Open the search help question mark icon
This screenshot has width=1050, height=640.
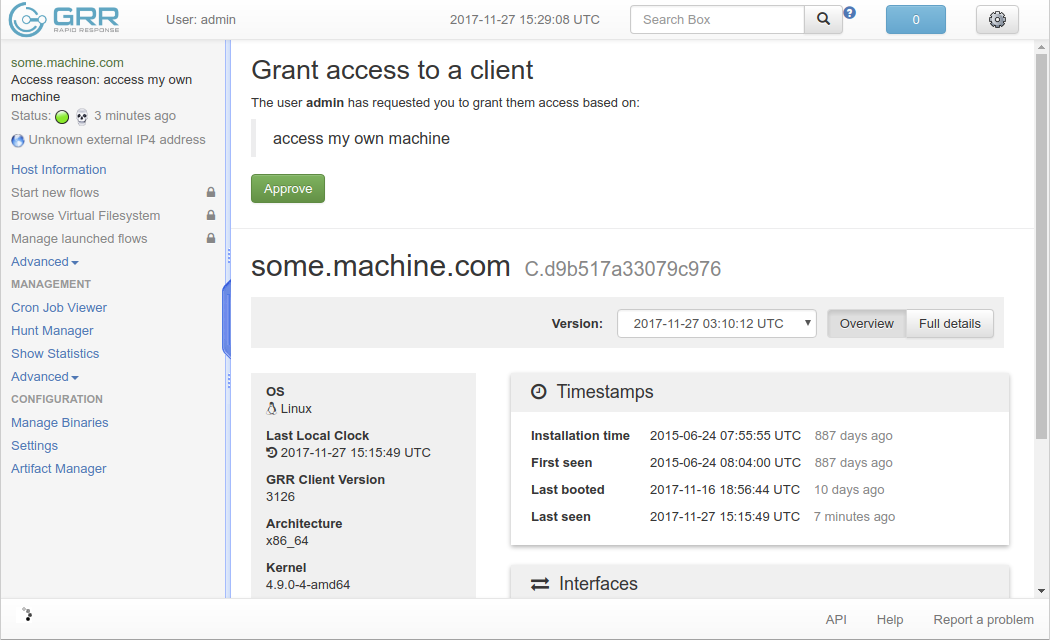coord(849,13)
